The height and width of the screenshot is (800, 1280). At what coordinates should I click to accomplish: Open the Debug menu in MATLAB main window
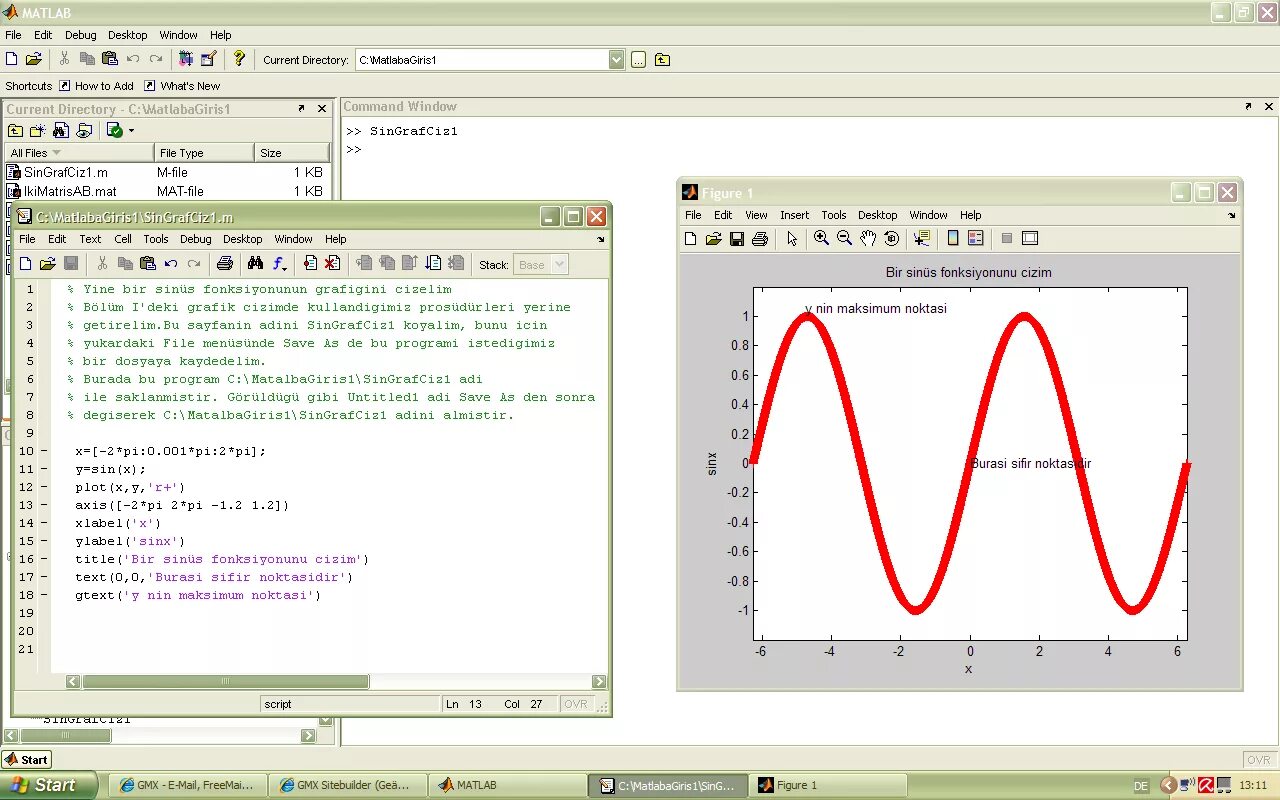tap(81, 35)
